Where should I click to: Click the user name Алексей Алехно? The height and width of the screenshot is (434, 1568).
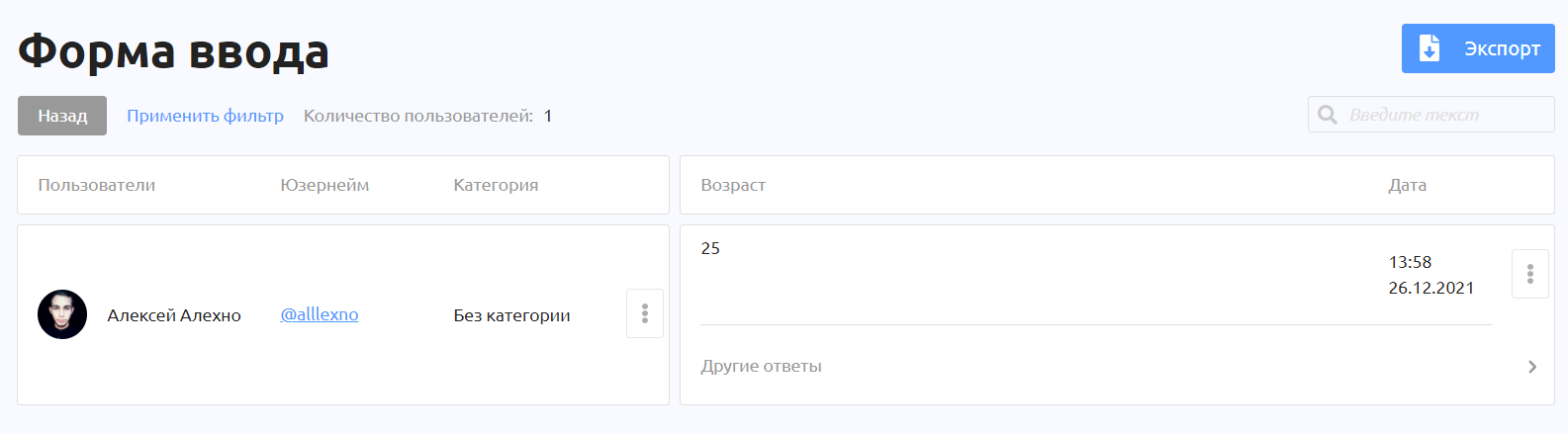pos(174,315)
